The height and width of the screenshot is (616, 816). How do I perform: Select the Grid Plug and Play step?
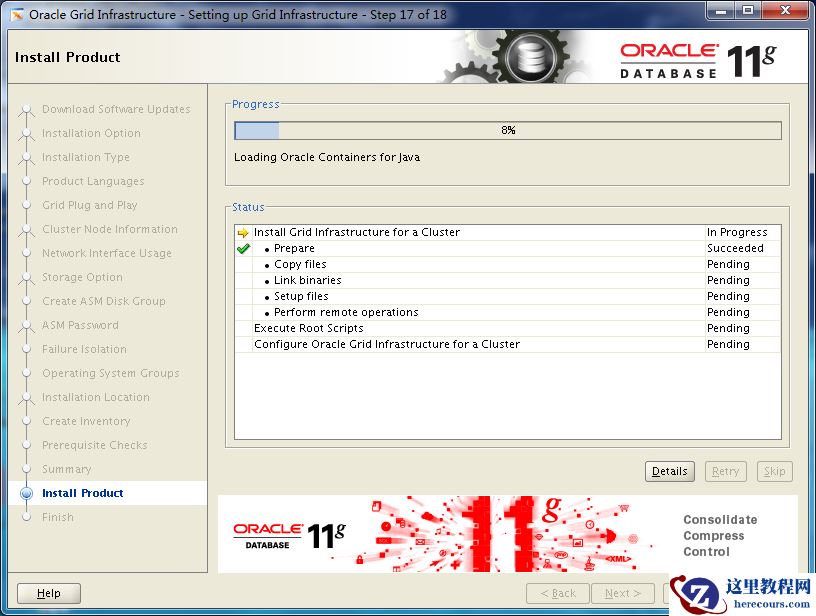pos(90,205)
